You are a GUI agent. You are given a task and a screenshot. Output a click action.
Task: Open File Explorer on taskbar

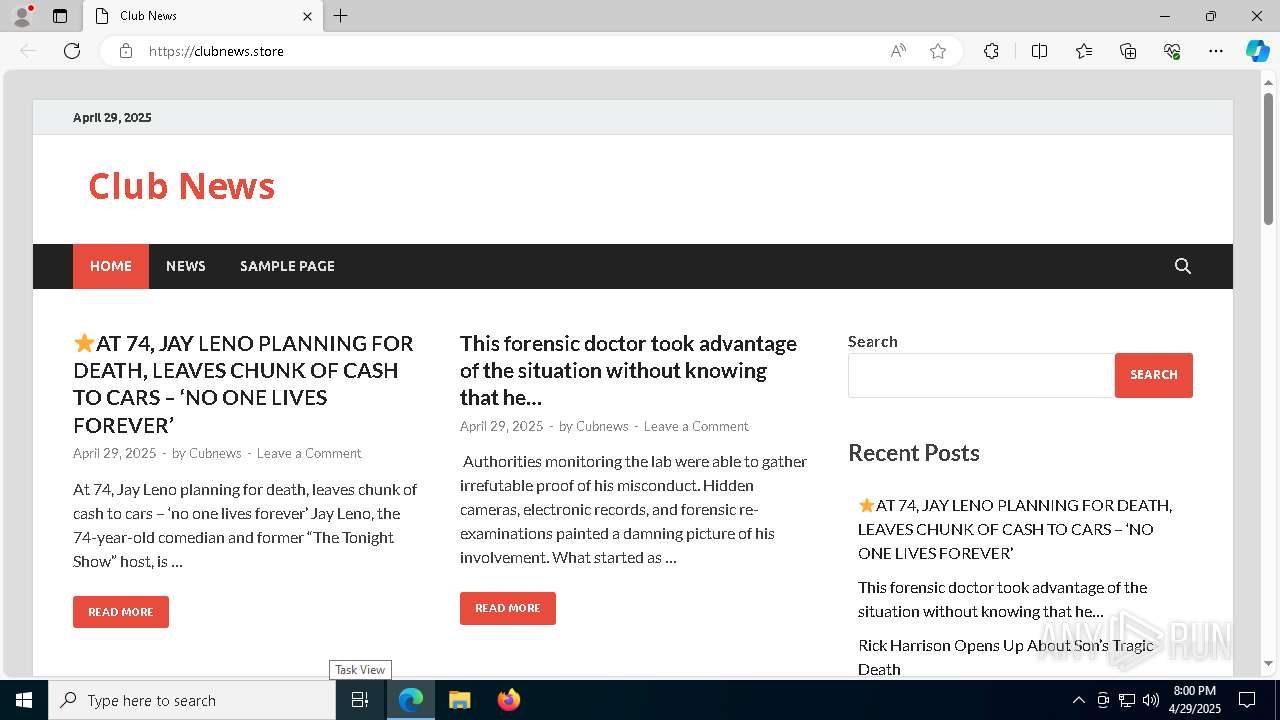point(459,700)
